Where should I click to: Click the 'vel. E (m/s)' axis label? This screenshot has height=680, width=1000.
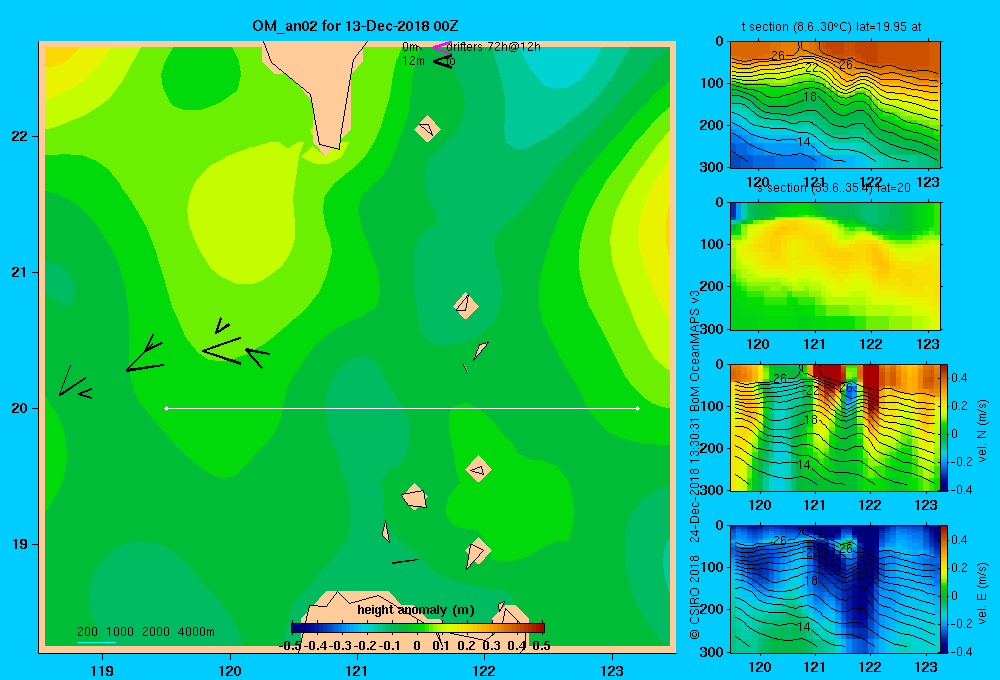pos(983,593)
